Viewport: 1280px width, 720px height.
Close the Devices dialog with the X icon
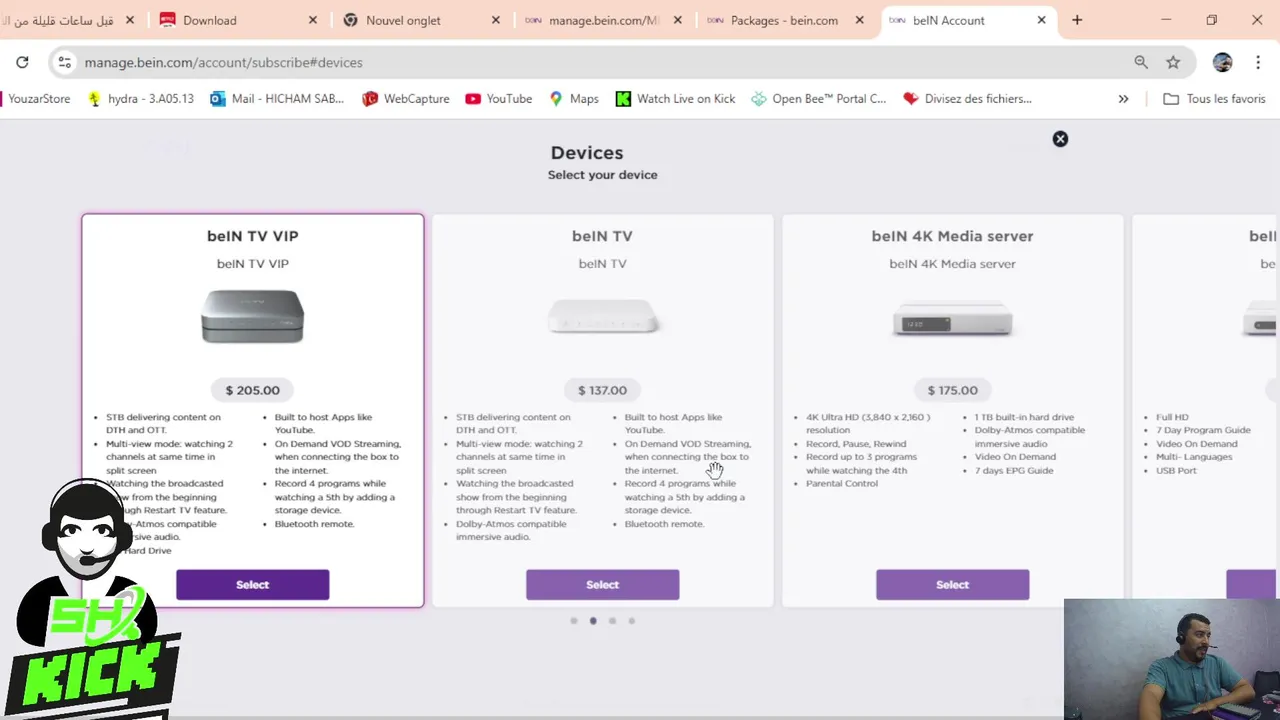[x=1060, y=139]
